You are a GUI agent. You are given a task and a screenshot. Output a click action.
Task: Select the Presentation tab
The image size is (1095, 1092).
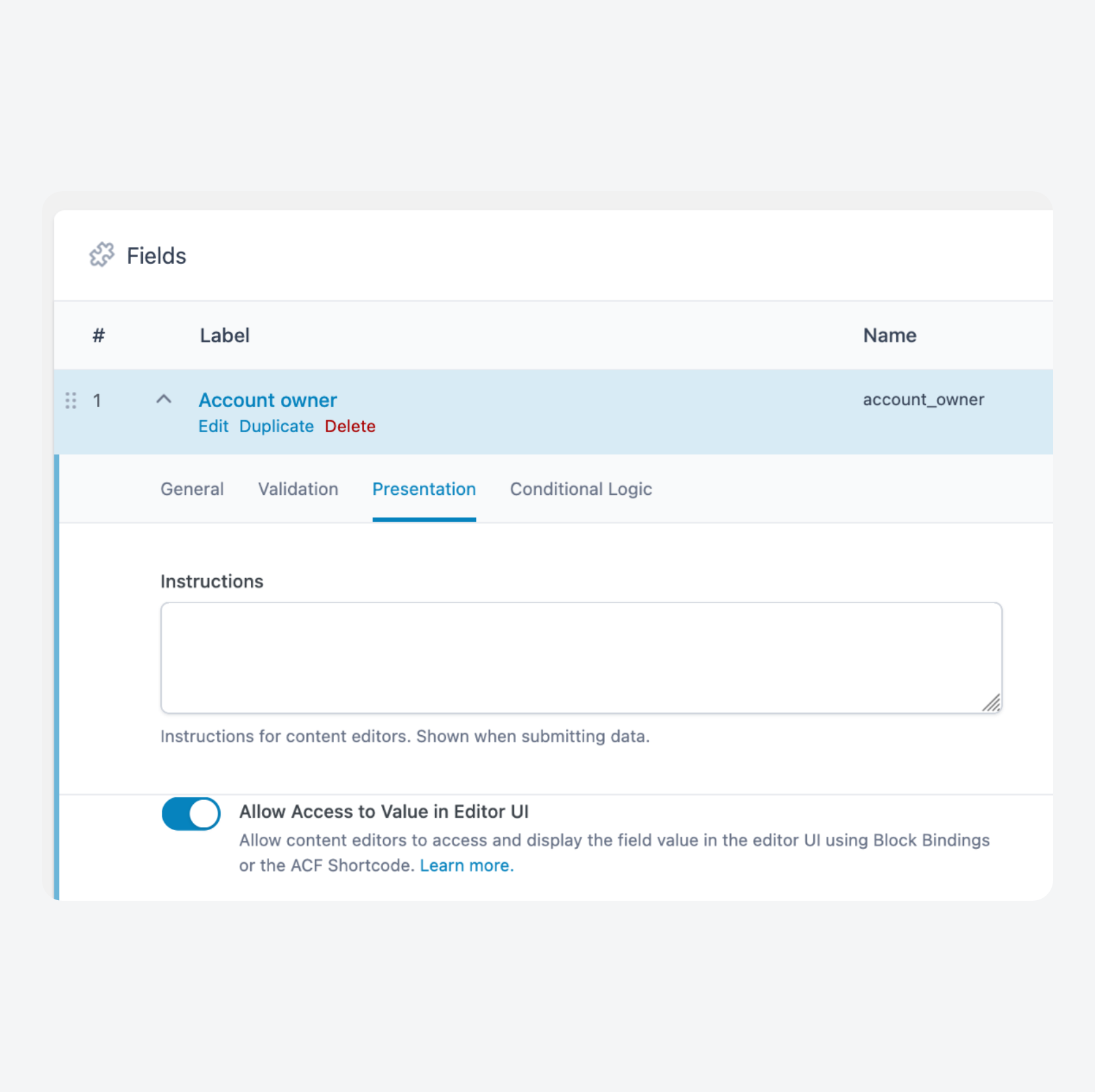pos(424,489)
